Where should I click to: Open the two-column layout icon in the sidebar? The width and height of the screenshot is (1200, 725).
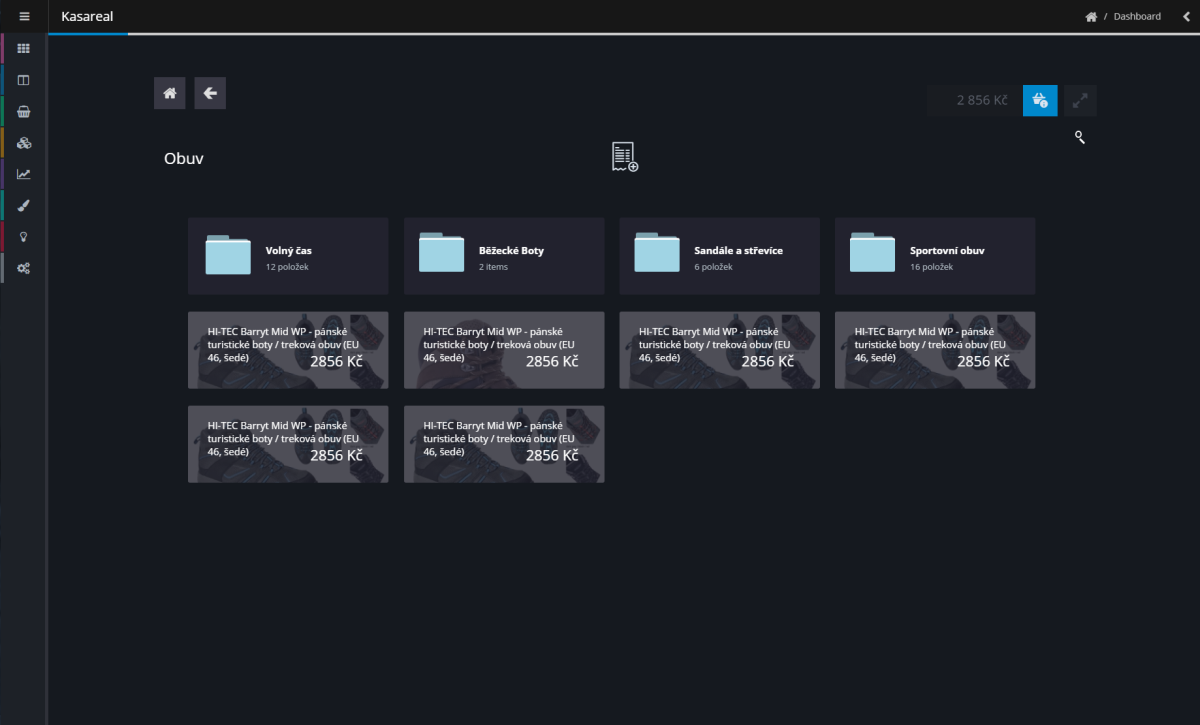point(24,80)
